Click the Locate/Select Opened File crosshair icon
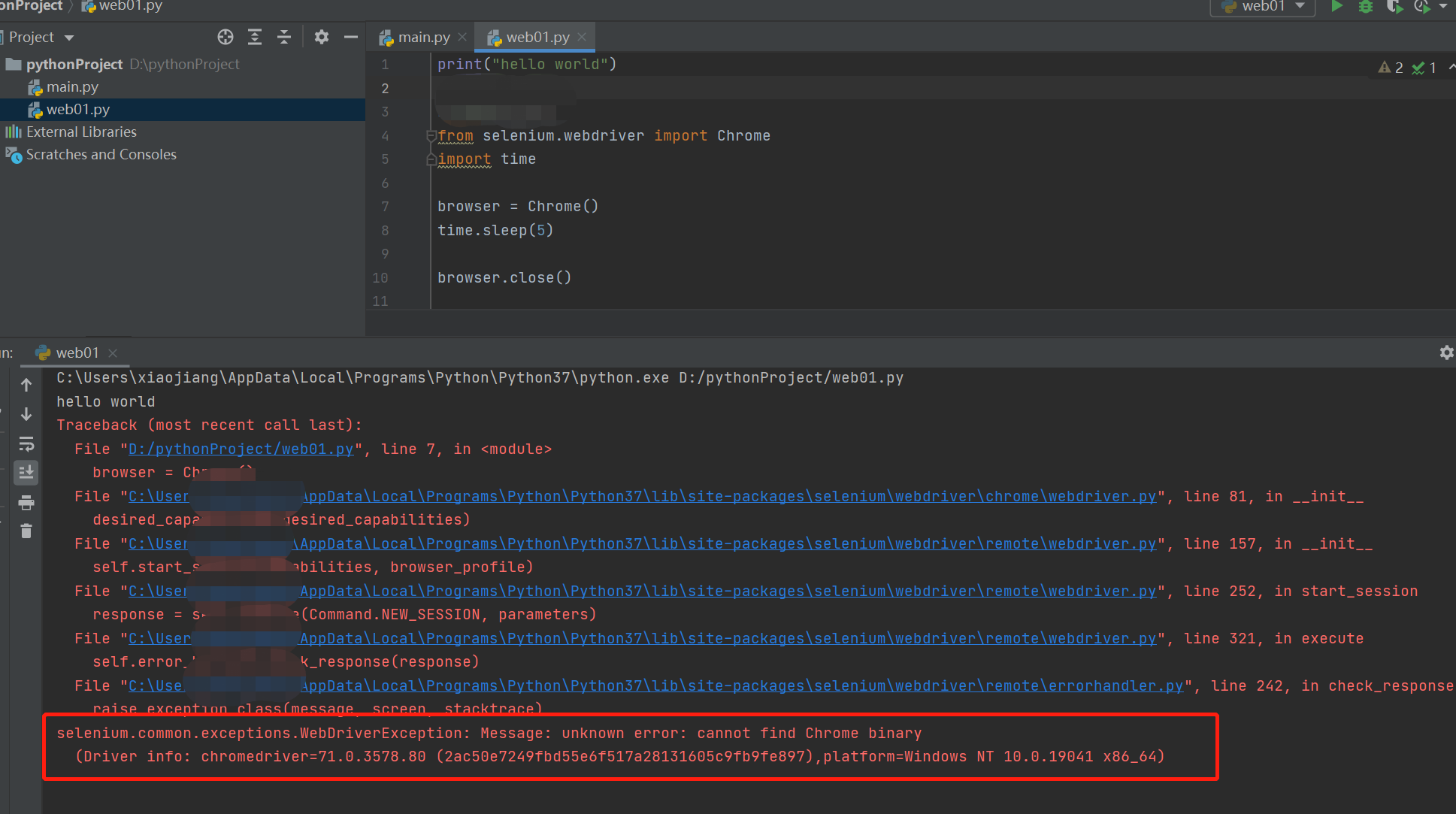 [226, 37]
